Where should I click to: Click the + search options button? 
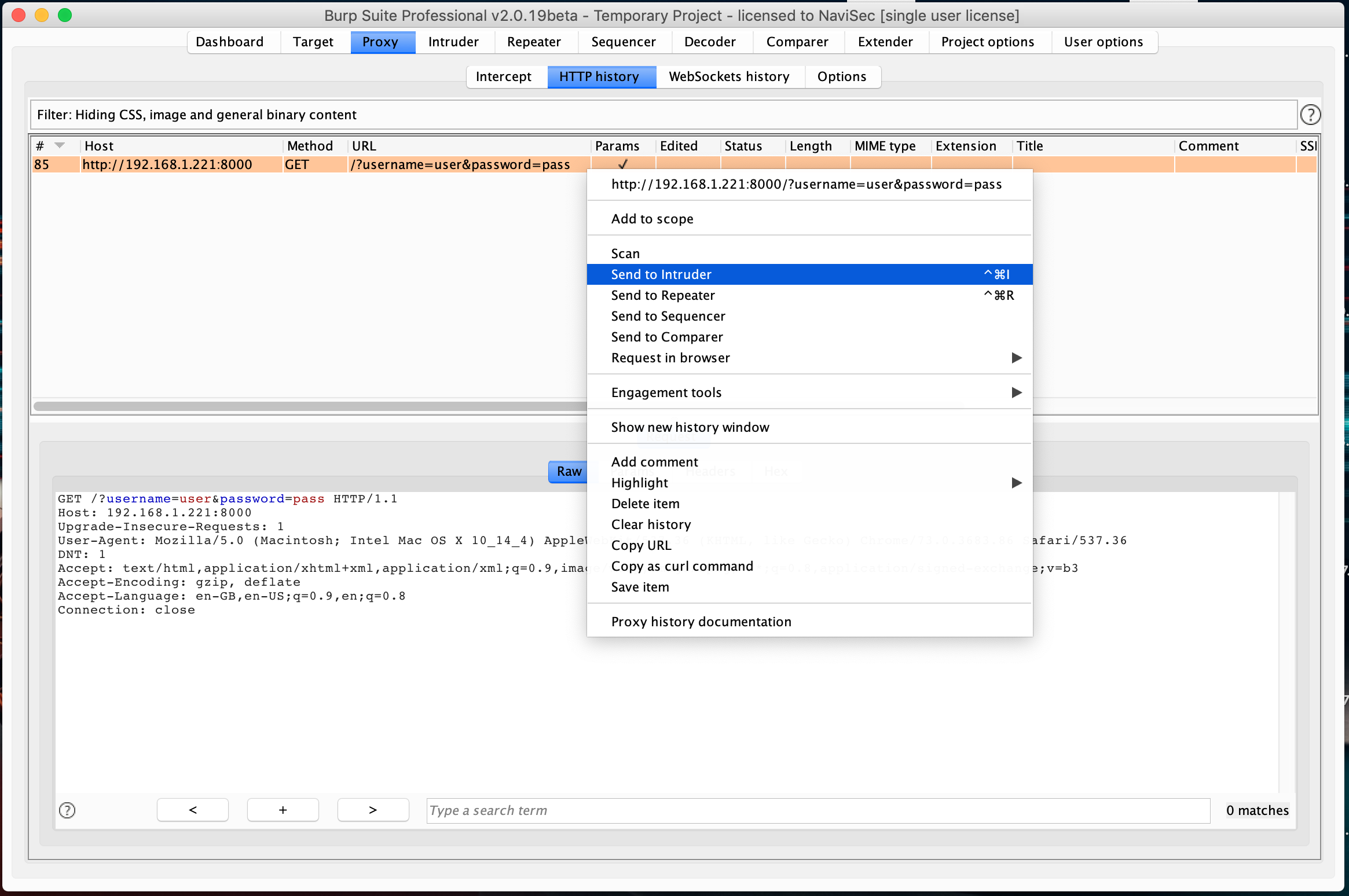(x=283, y=810)
